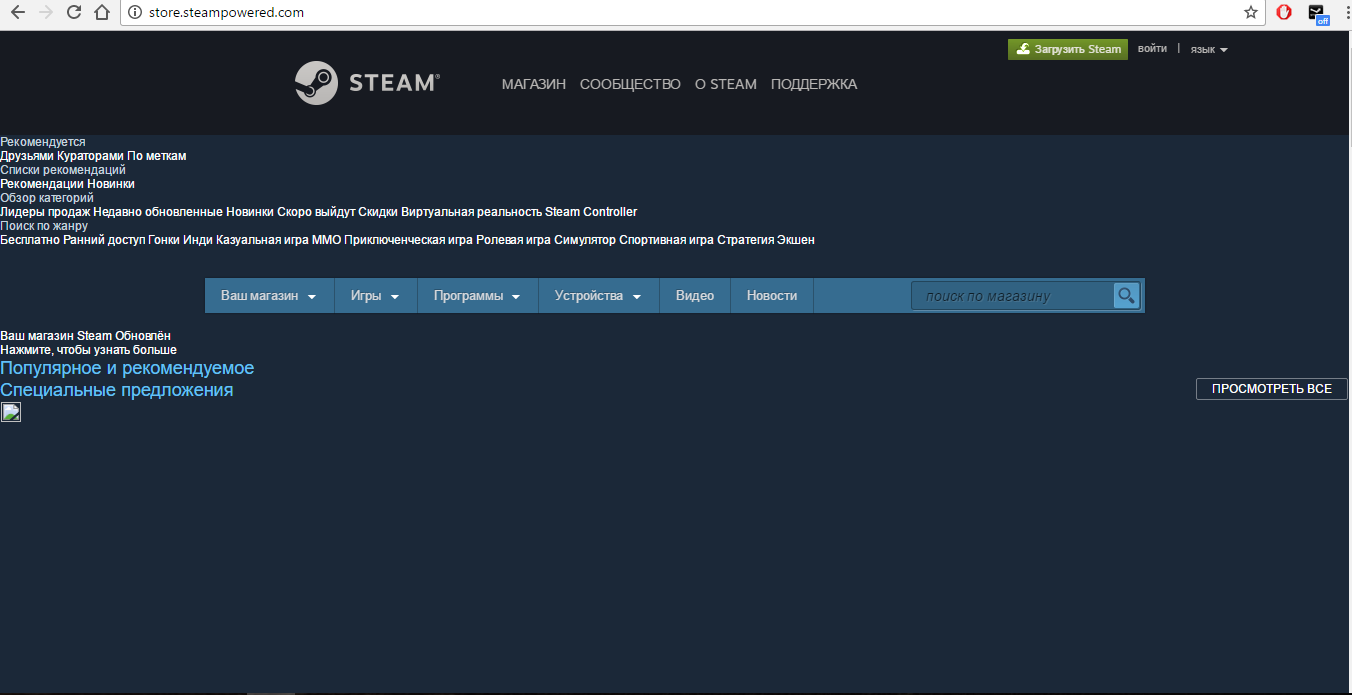1352x695 pixels.
Task: Open the Новости tab
Action: point(772,296)
